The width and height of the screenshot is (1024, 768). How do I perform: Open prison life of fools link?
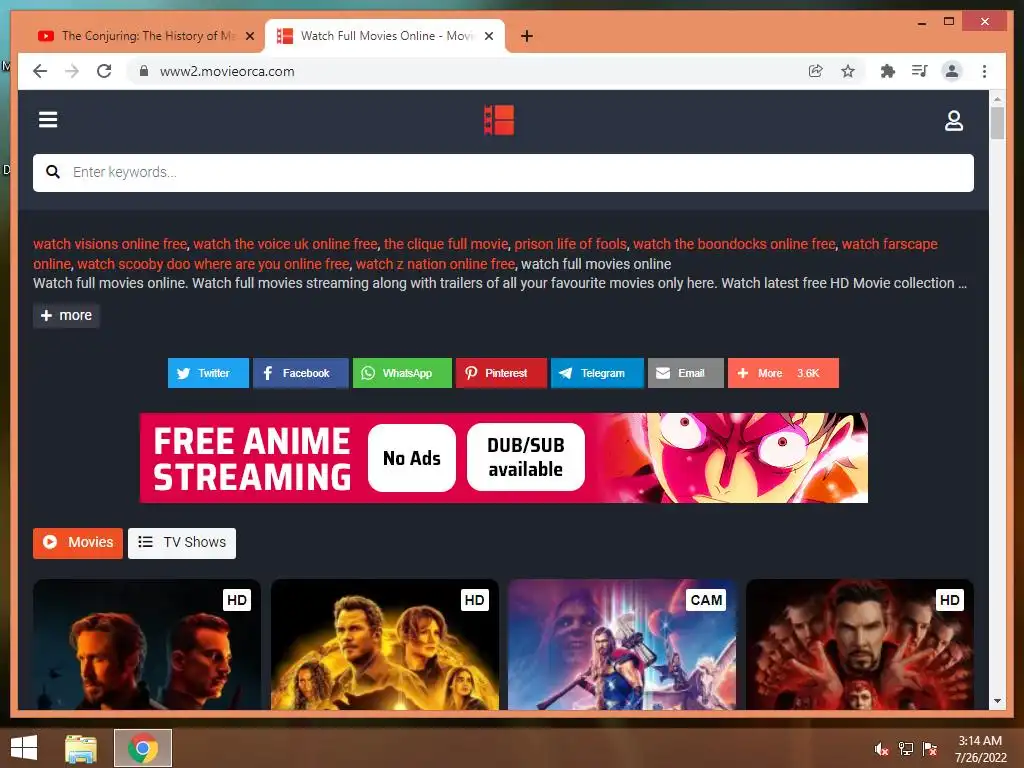pyautogui.click(x=571, y=244)
